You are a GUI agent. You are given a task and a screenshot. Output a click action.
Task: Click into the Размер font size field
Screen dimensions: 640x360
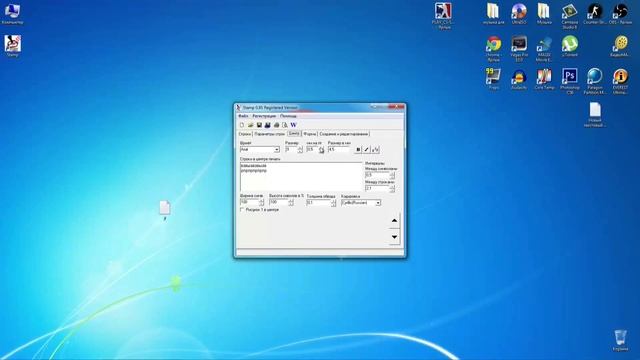pyautogui.click(x=291, y=150)
